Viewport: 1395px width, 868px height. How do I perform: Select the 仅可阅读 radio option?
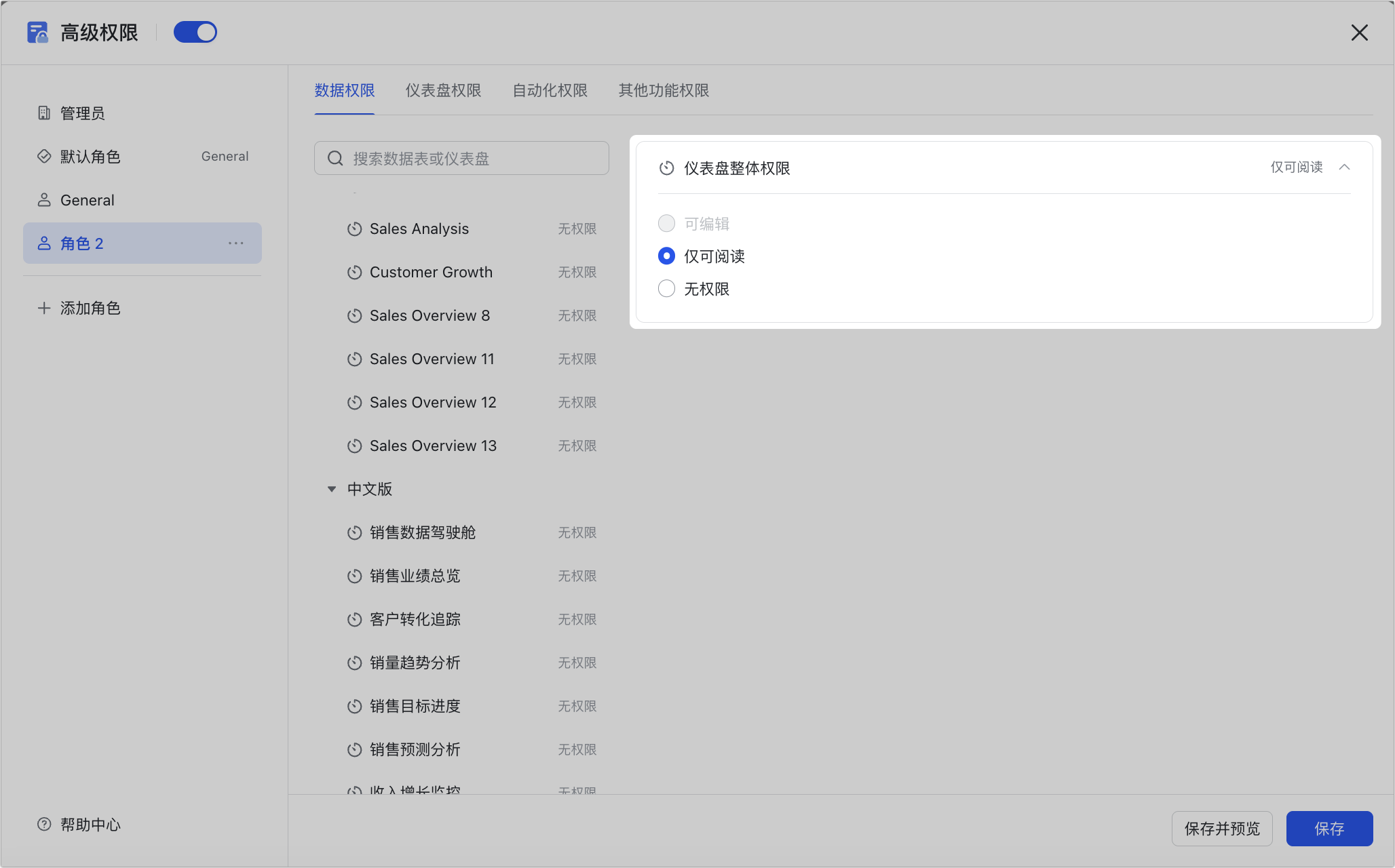[x=666, y=256]
